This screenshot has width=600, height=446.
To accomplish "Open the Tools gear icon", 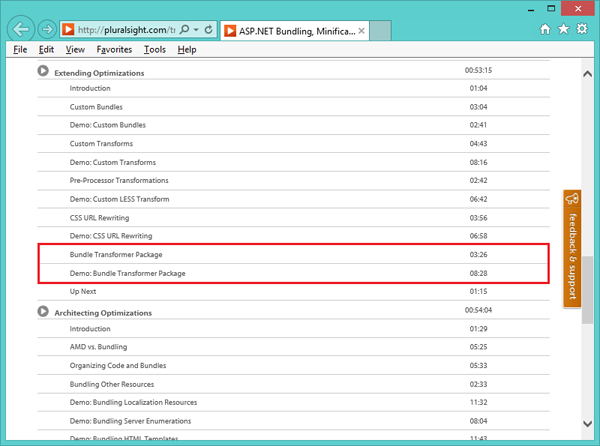I will [582, 29].
